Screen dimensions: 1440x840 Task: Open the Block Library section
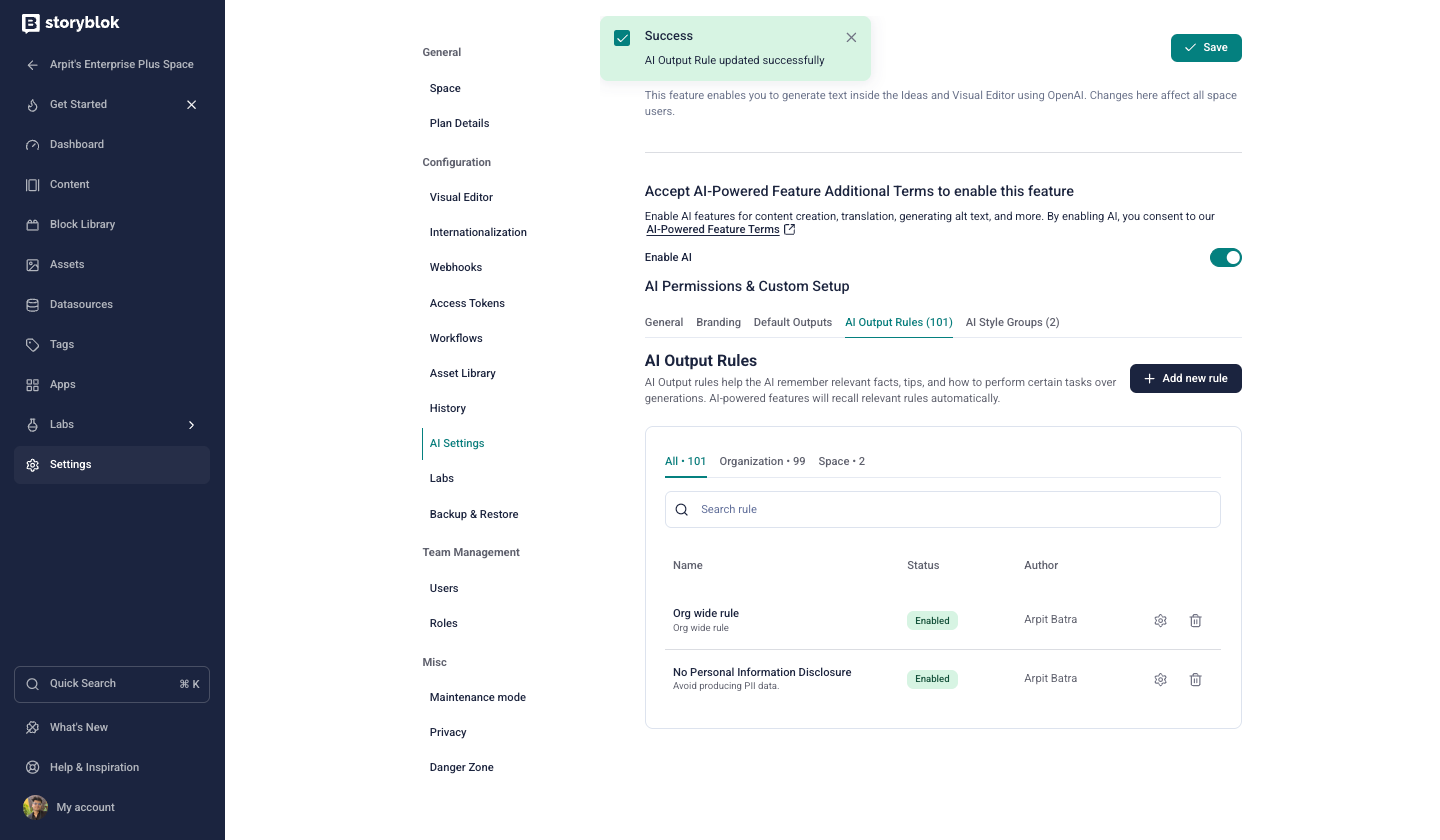tap(82, 224)
